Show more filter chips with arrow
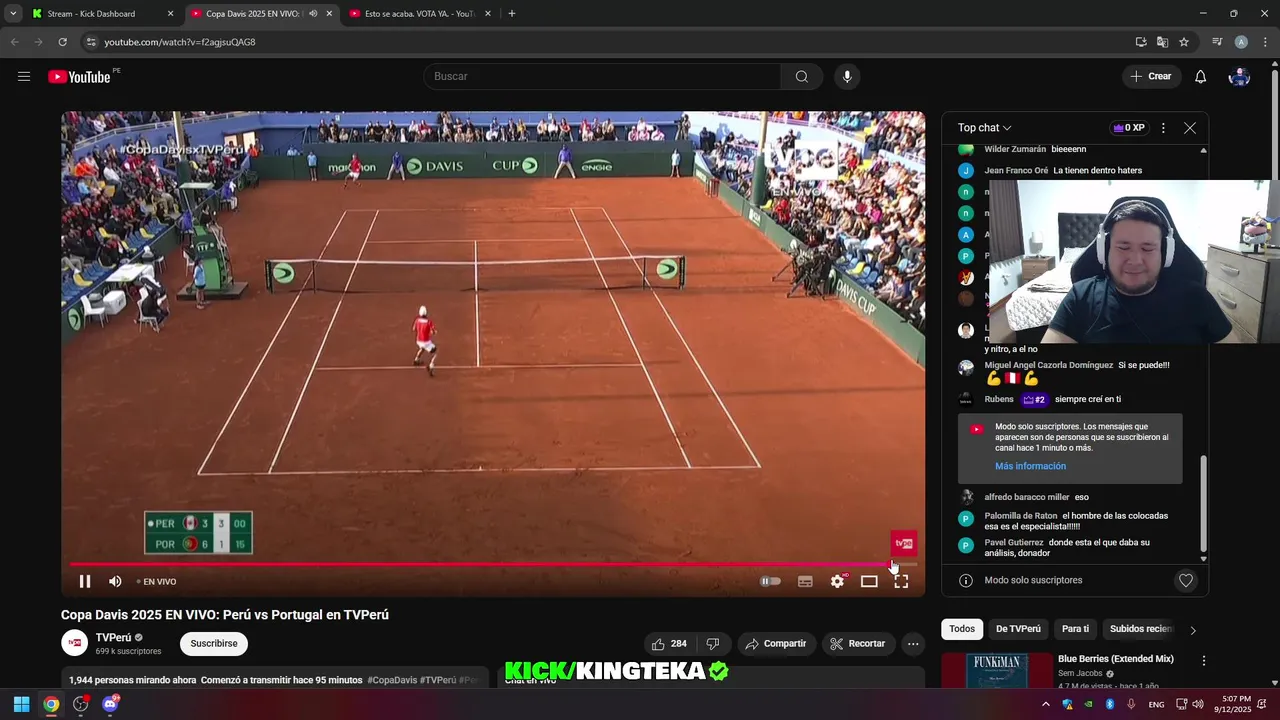 [1192, 630]
